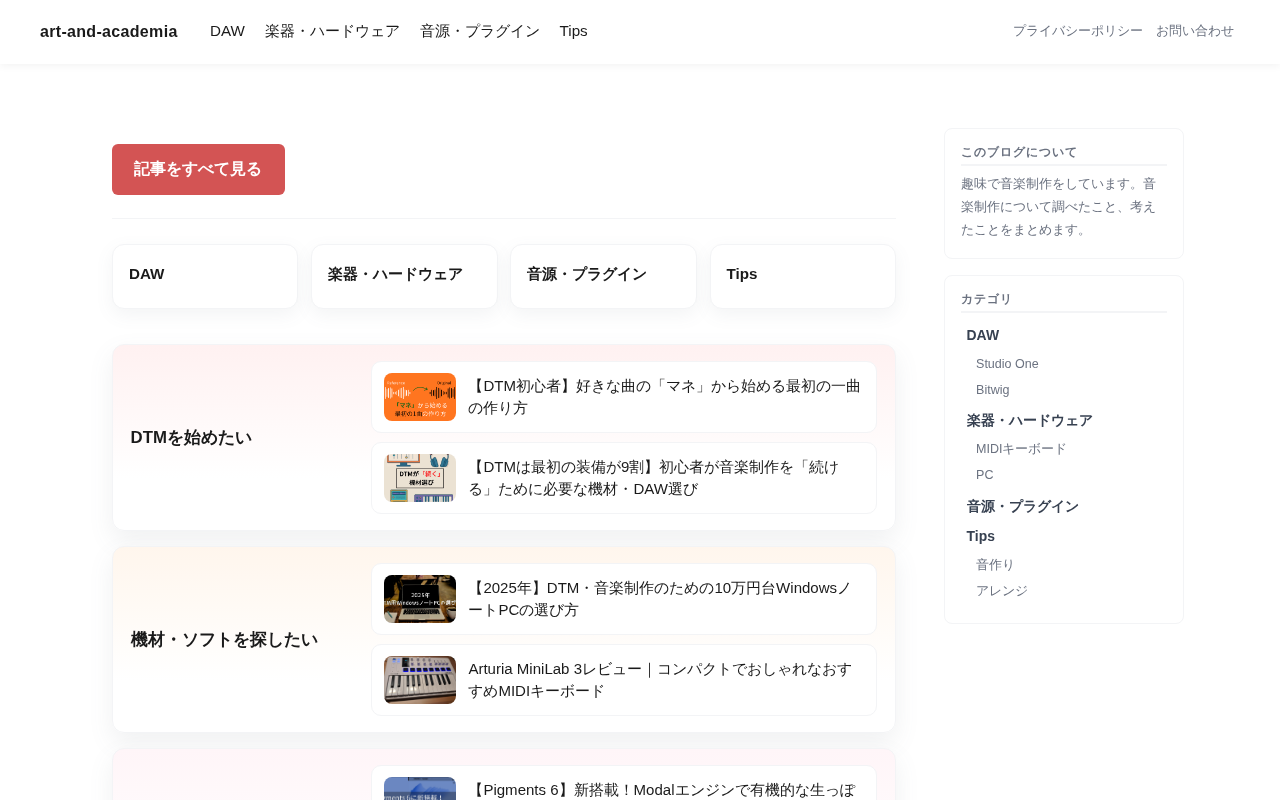
Task: Open 楽器・ハードウェア in the top navigation
Action: click(332, 31)
